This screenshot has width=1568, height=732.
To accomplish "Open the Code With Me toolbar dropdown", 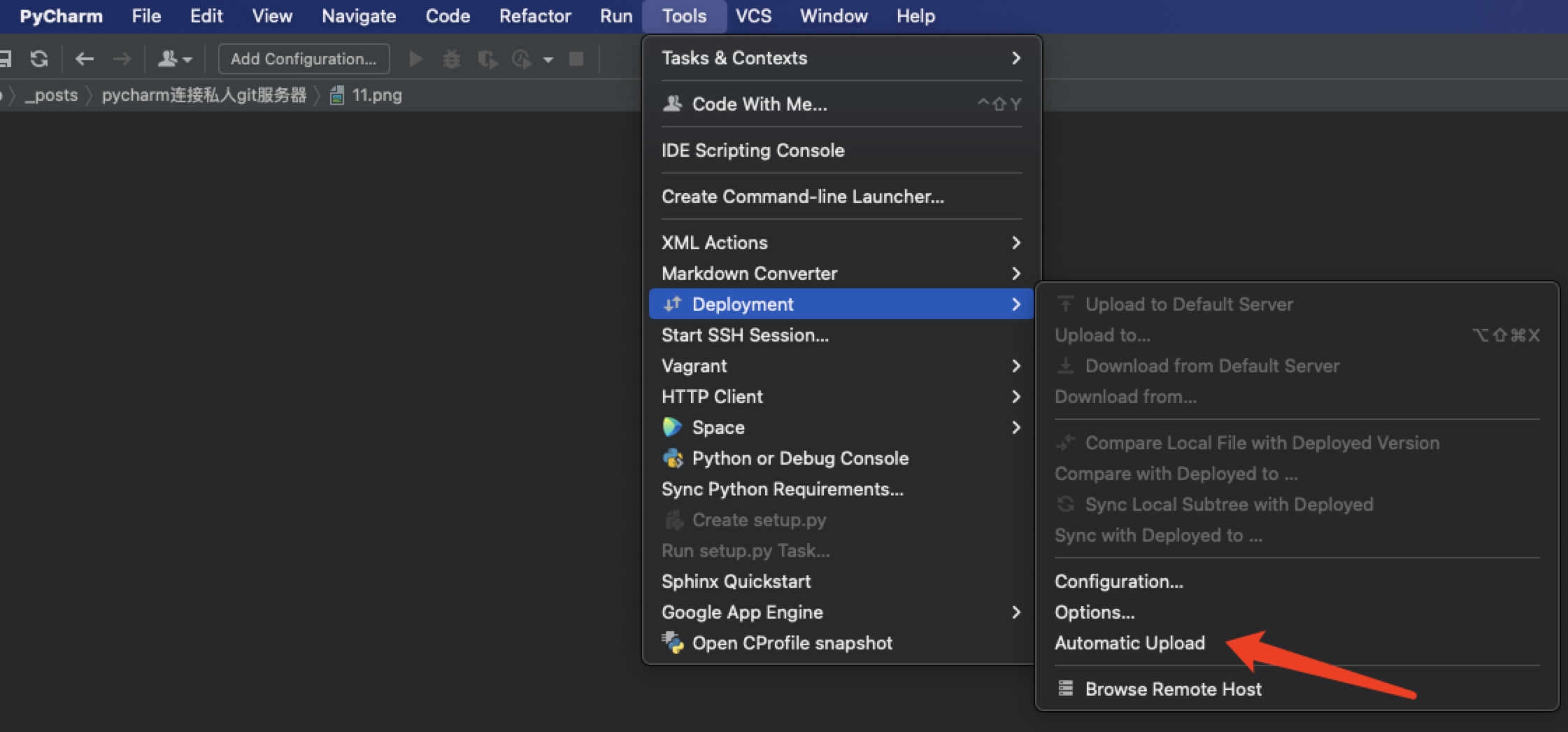I will point(174,59).
